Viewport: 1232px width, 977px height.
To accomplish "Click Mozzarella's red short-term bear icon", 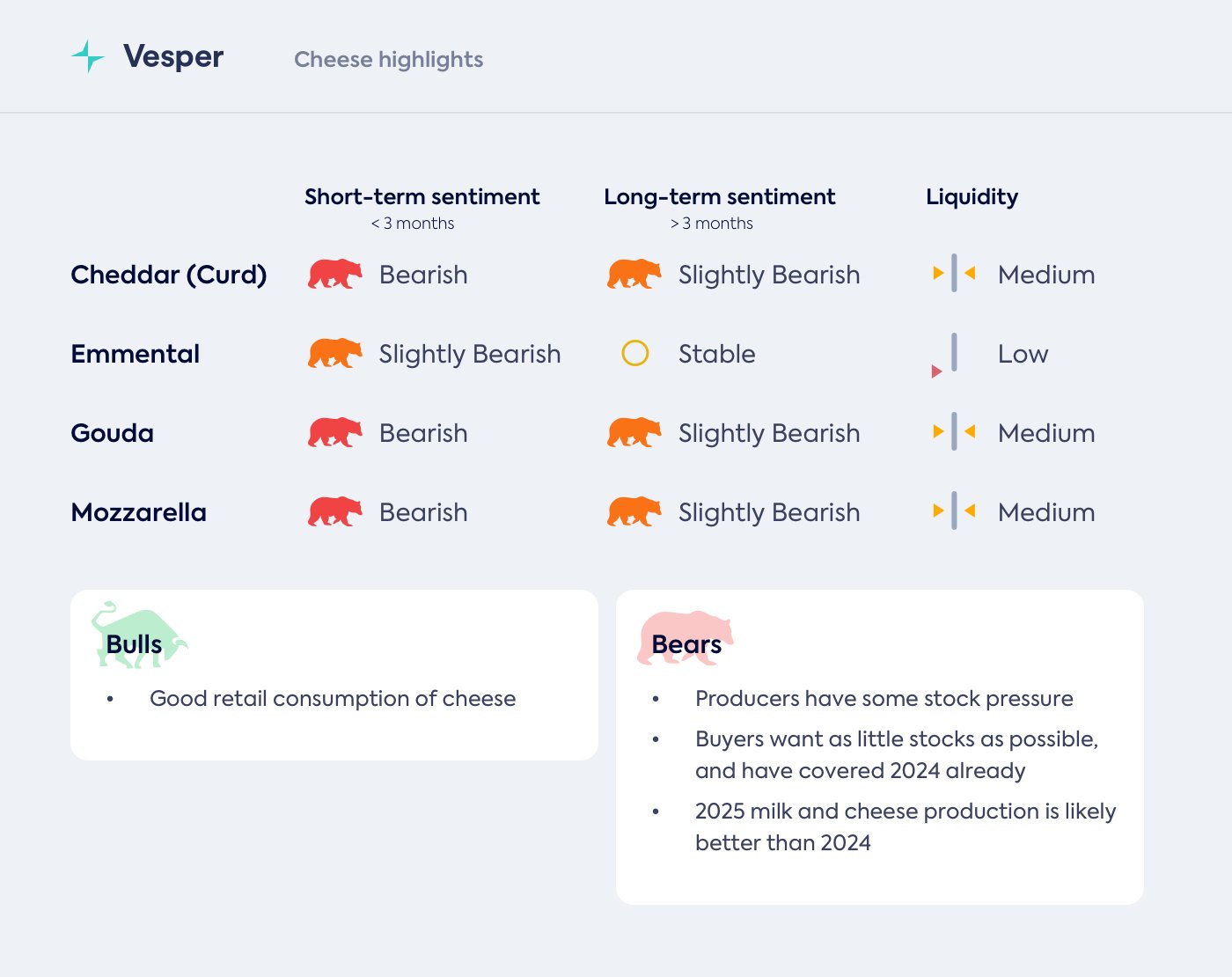I will click(x=335, y=512).
